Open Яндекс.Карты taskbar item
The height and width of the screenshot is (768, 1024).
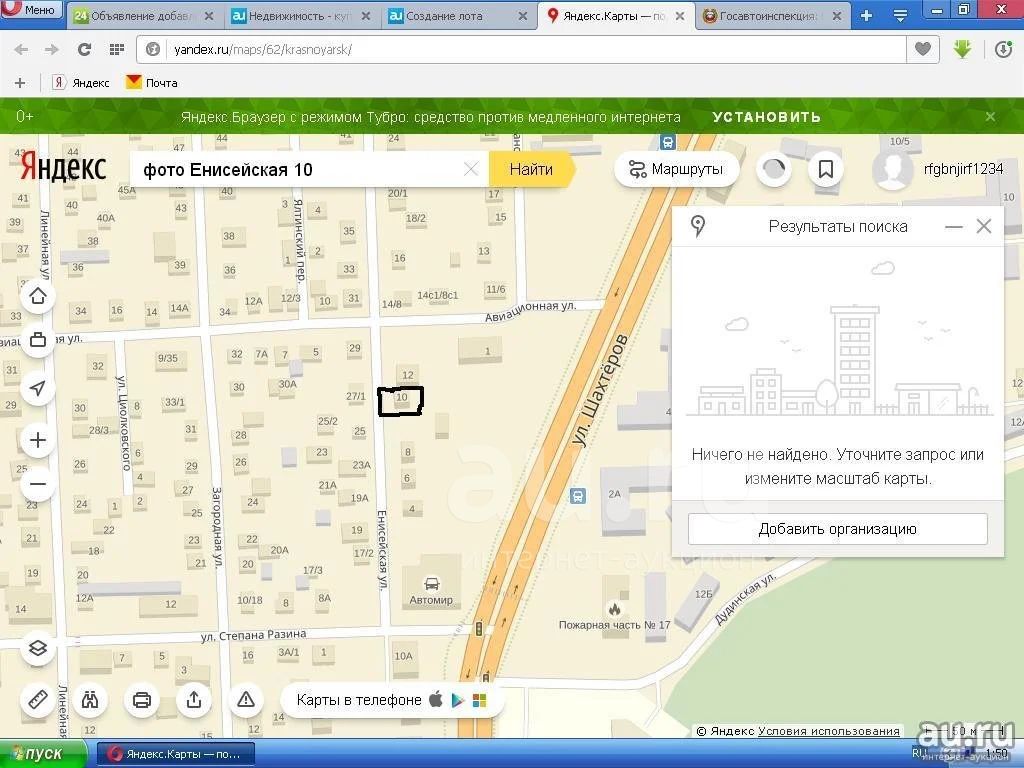176,754
